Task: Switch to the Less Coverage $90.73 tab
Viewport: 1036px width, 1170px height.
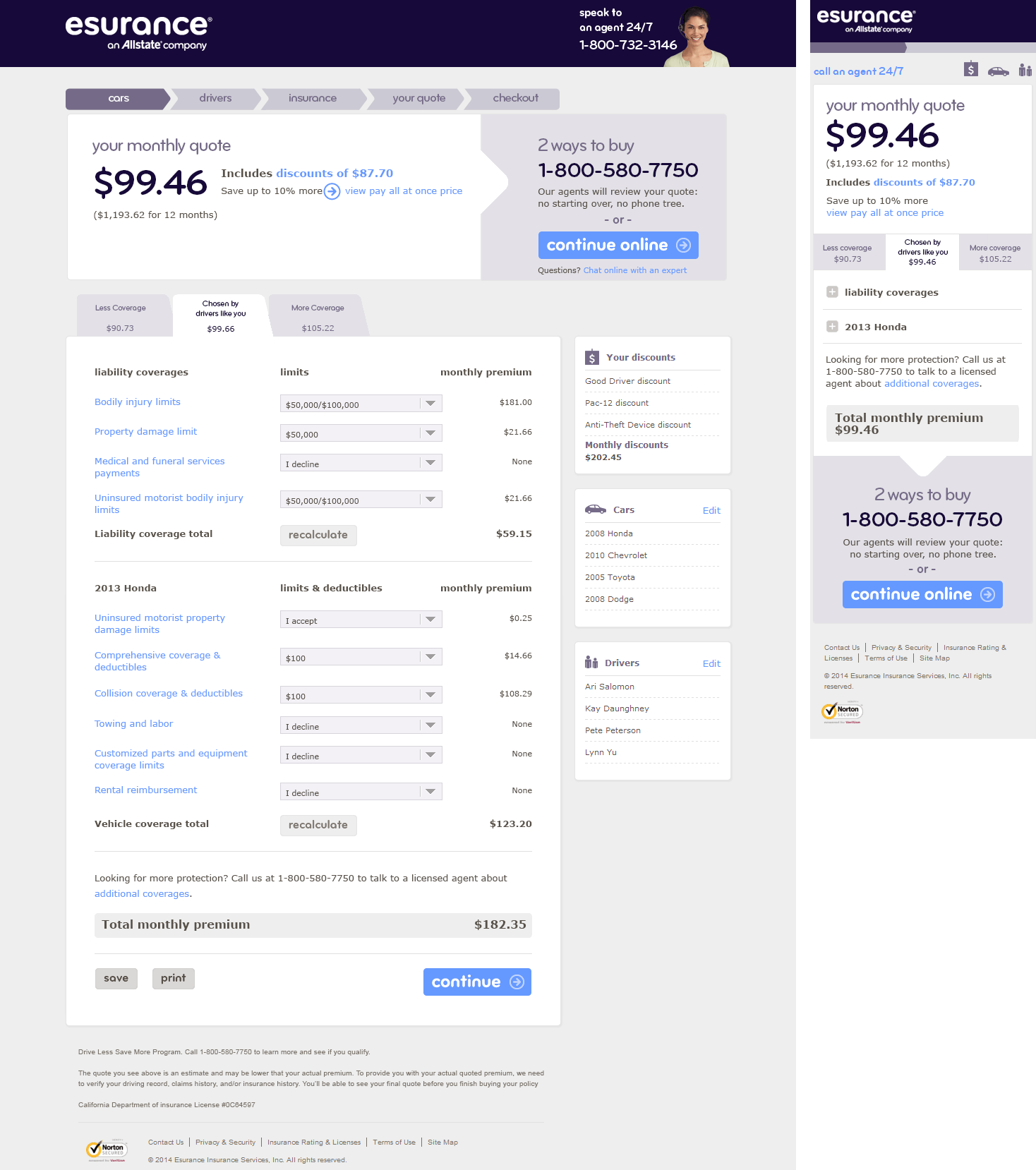Action: (x=121, y=317)
